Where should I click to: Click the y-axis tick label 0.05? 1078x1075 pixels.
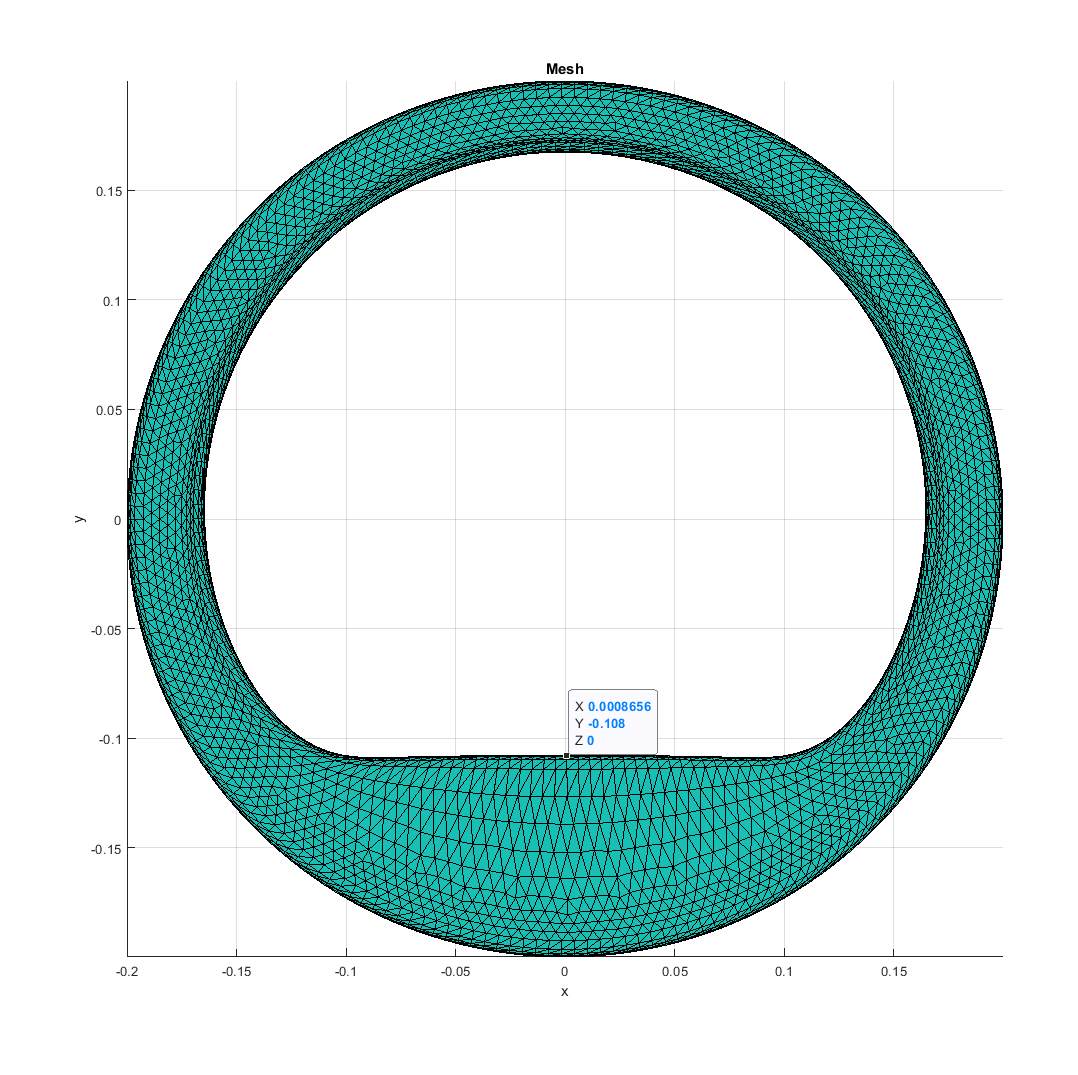click(104, 410)
